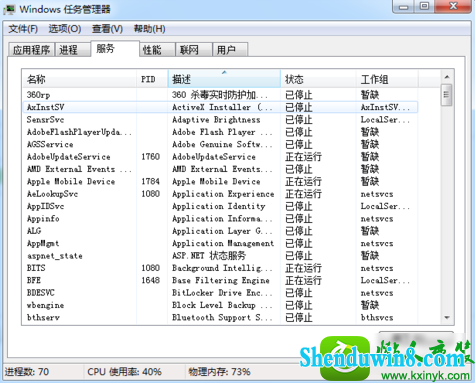Select the BITS service row

click(220, 268)
